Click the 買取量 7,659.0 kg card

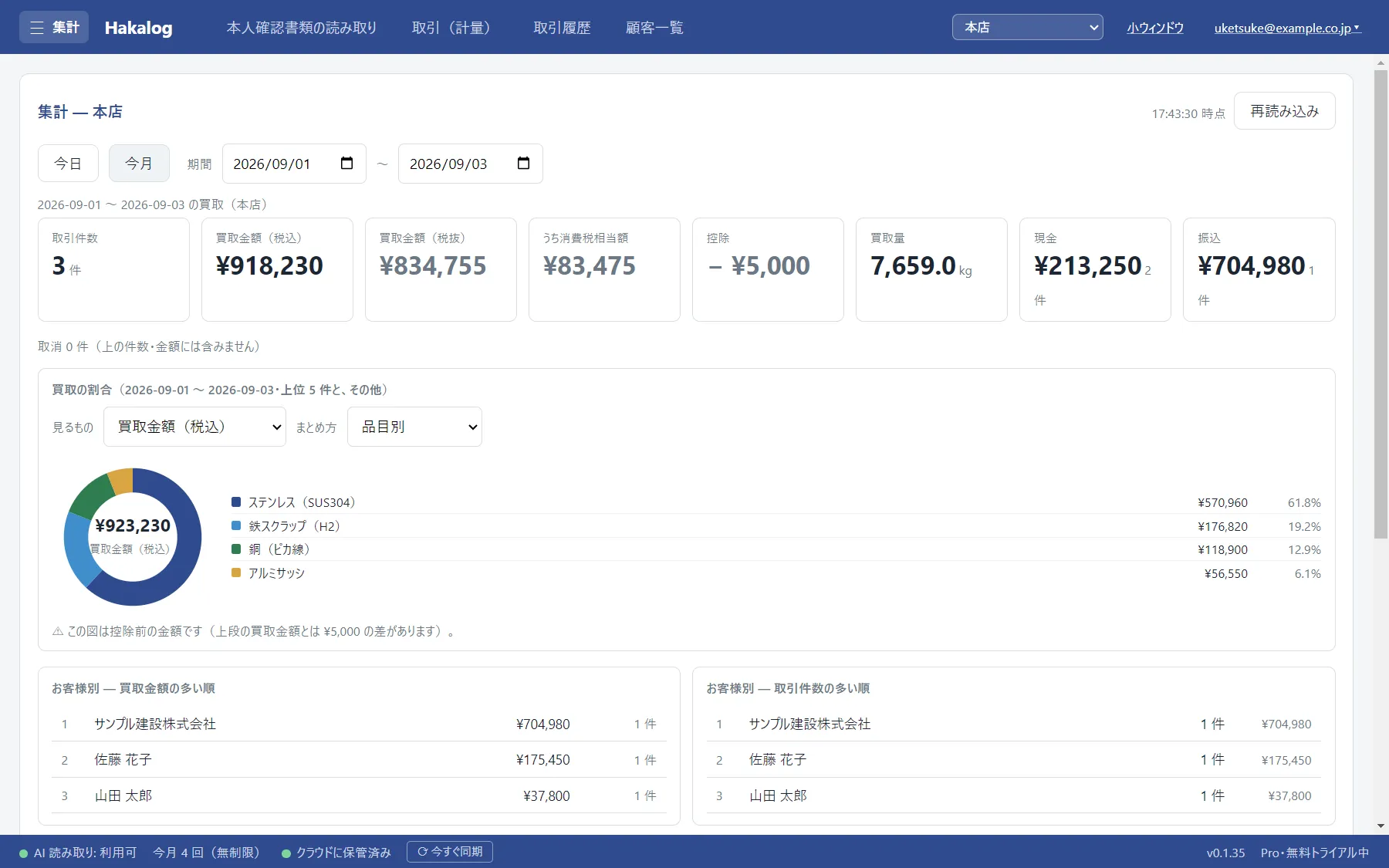[x=931, y=269]
